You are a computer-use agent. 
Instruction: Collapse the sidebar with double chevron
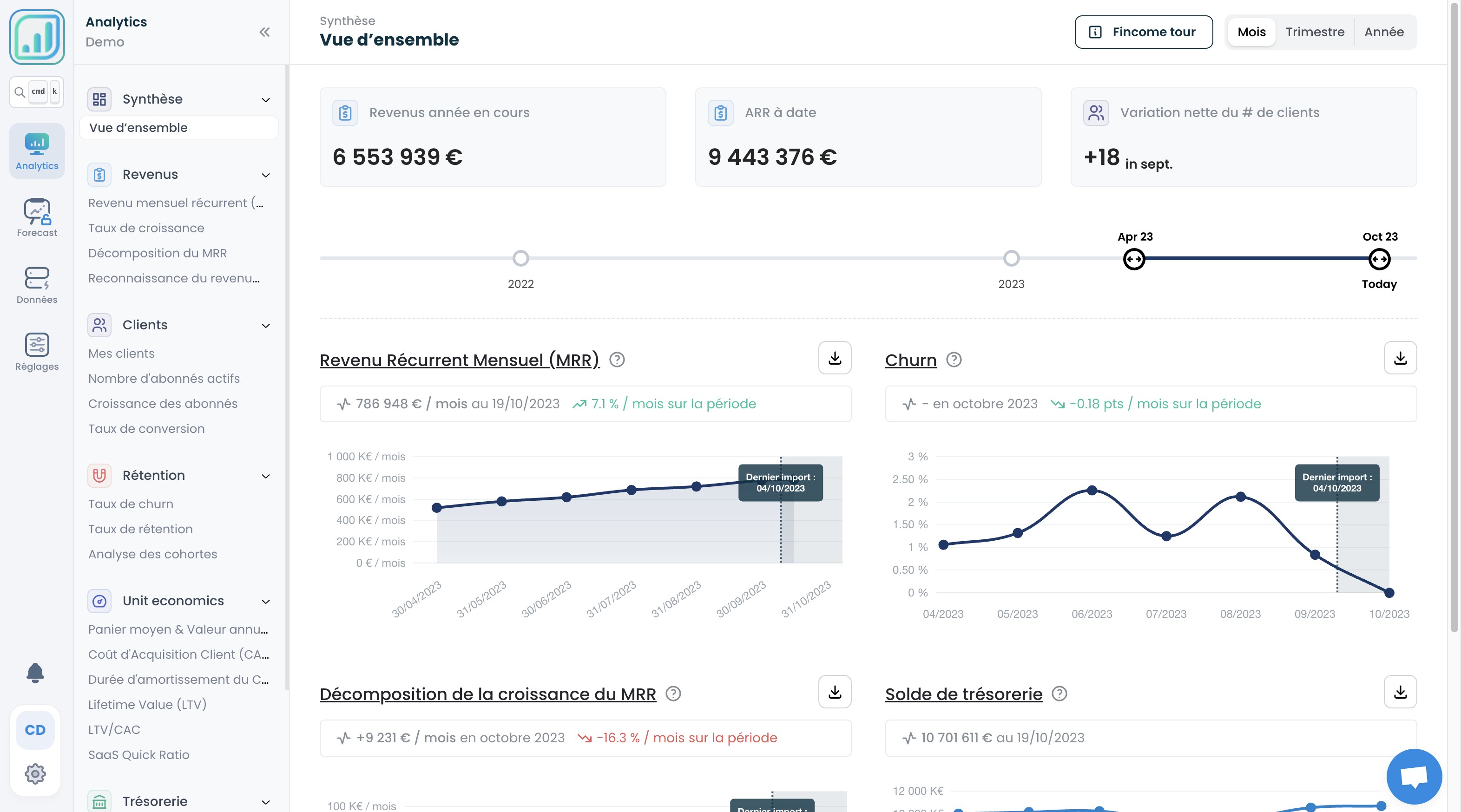click(x=264, y=33)
